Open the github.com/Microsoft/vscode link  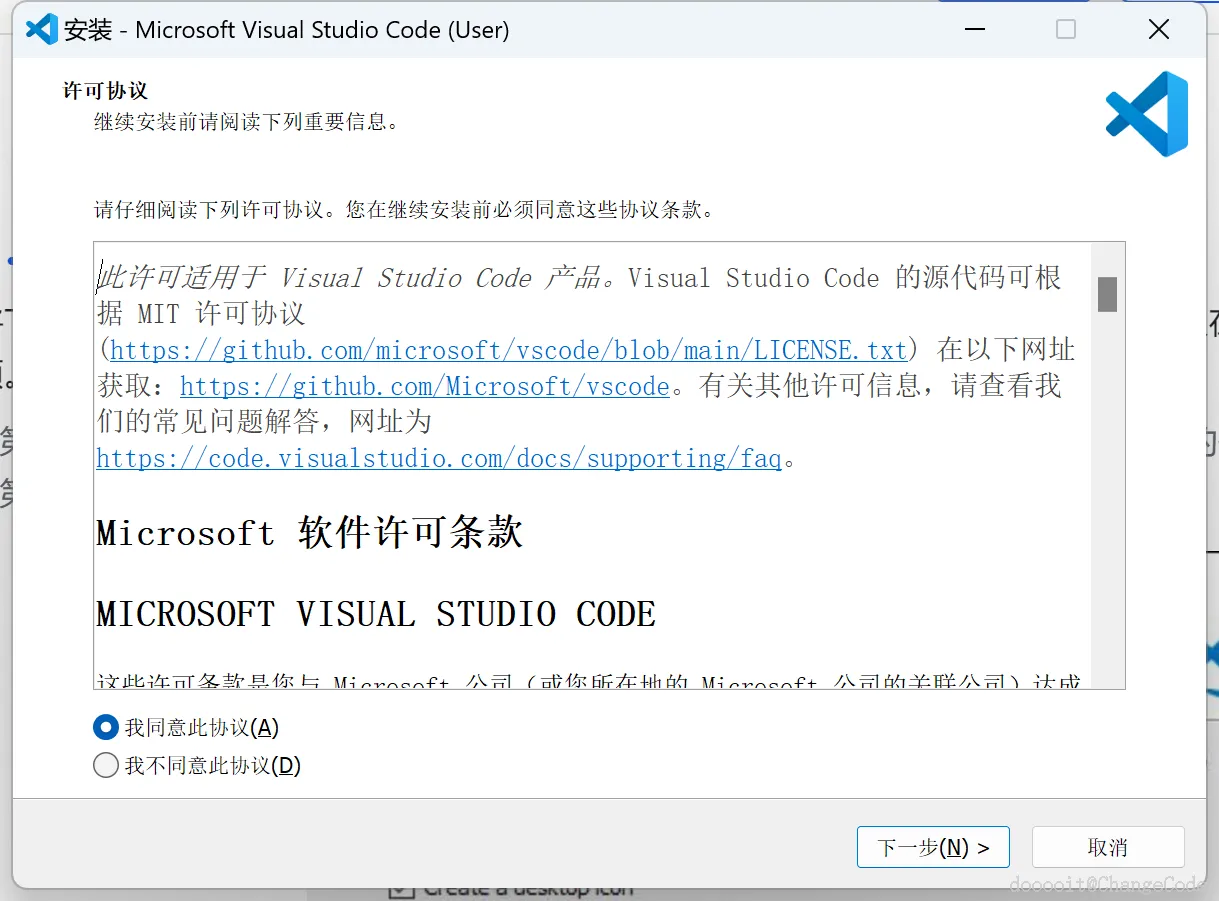[x=425, y=386]
